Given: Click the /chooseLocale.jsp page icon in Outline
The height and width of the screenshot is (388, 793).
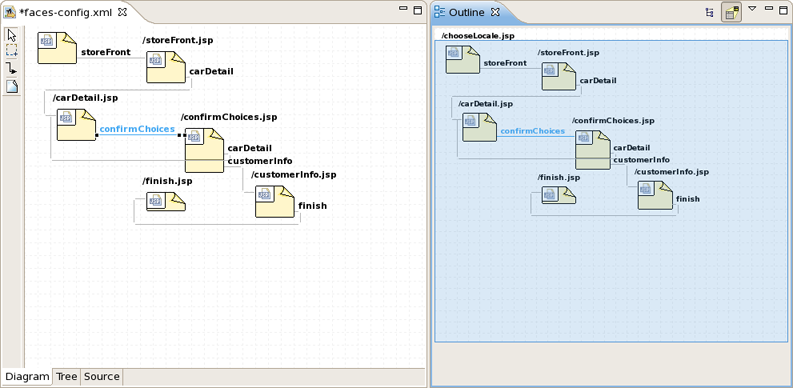Looking at the screenshot, I should coord(462,59).
